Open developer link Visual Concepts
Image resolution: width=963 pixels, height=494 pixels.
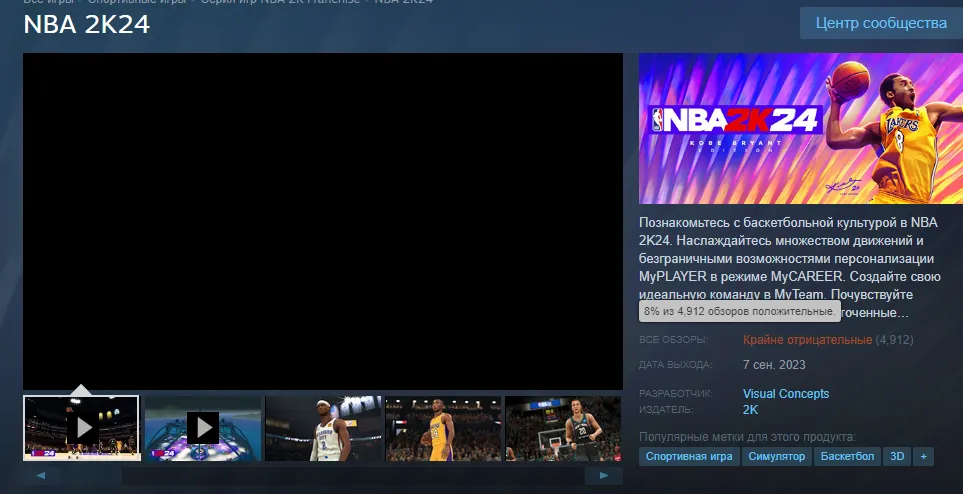786,393
